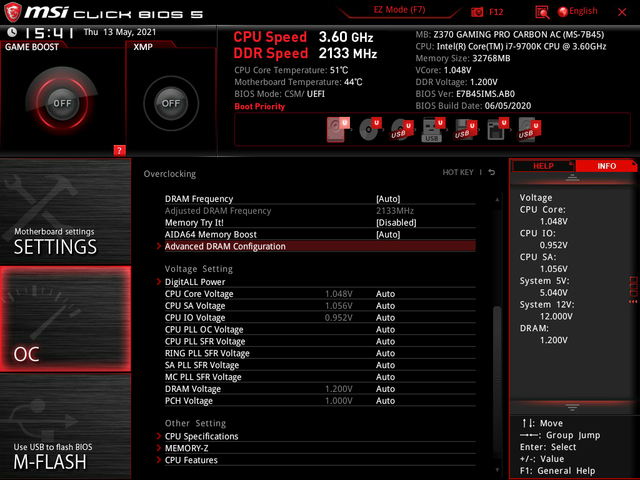
Task: Select CPU SA Voltage Auto field
Action: pyautogui.click(x=385, y=305)
